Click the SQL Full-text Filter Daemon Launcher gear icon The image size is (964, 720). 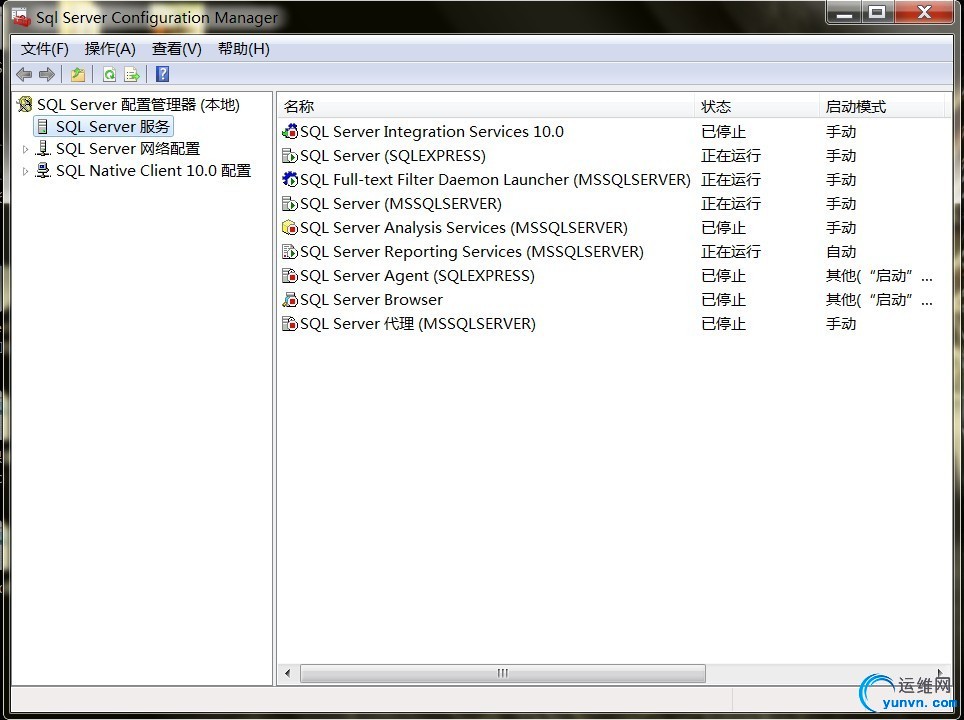[290, 179]
